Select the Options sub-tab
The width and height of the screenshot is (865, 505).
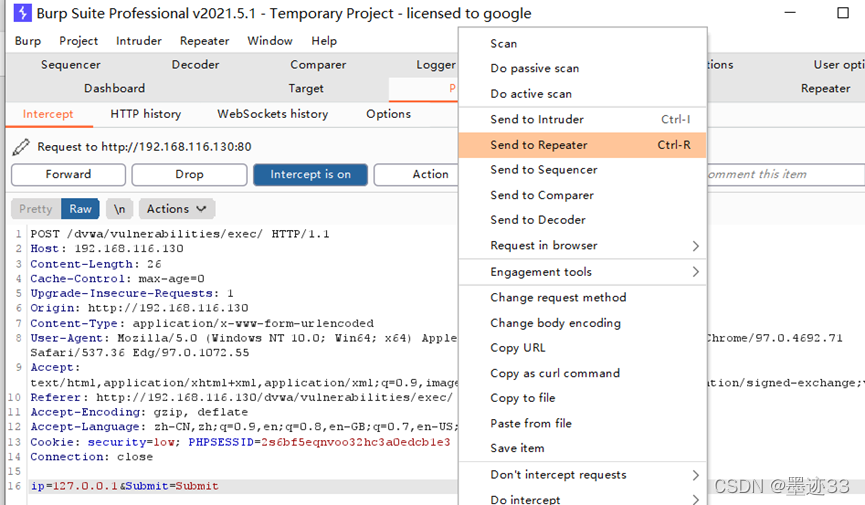pyautogui.click(x=388, y=114)
